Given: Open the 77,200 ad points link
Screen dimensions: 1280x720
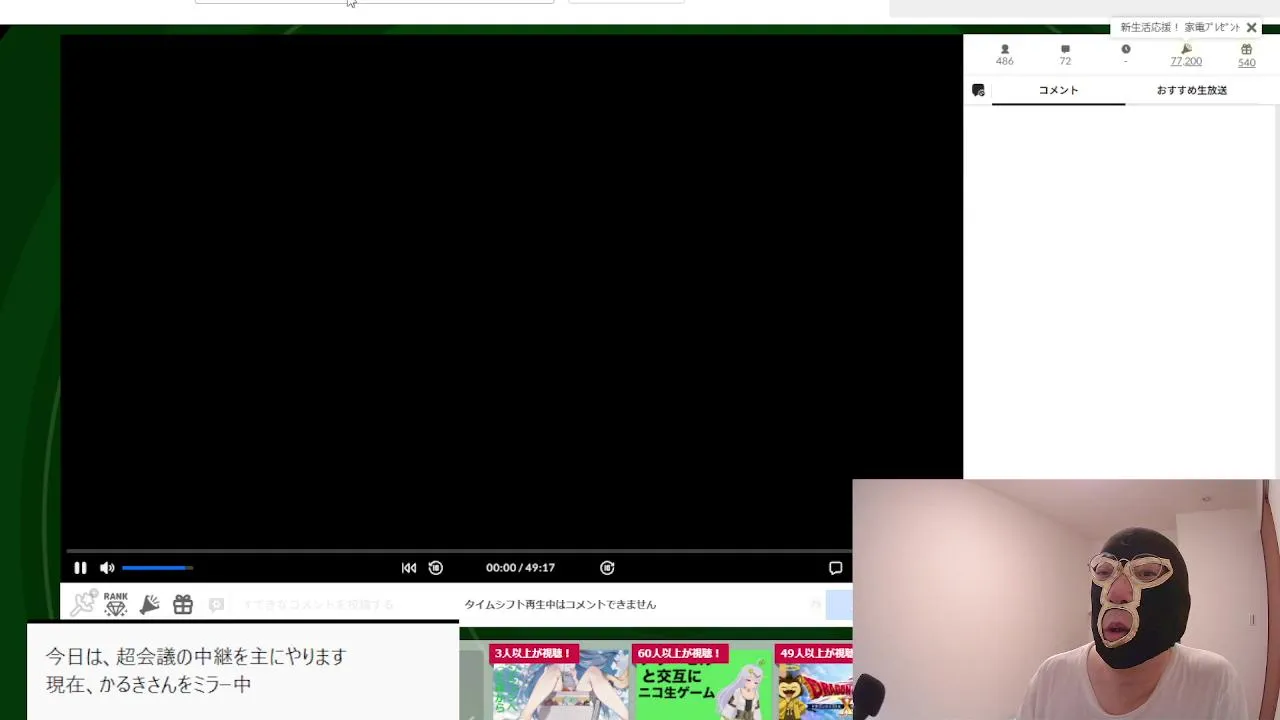Looking at the screenshot, I should click(x=1186, y=62).
